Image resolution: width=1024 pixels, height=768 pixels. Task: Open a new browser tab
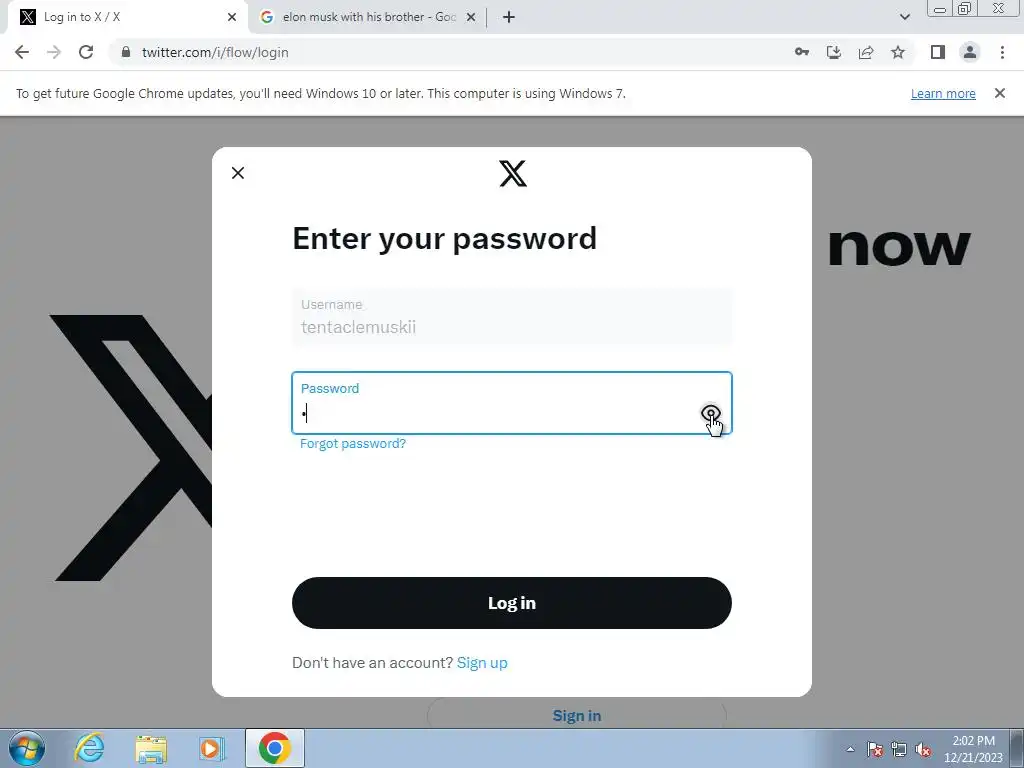click(509, 17)
